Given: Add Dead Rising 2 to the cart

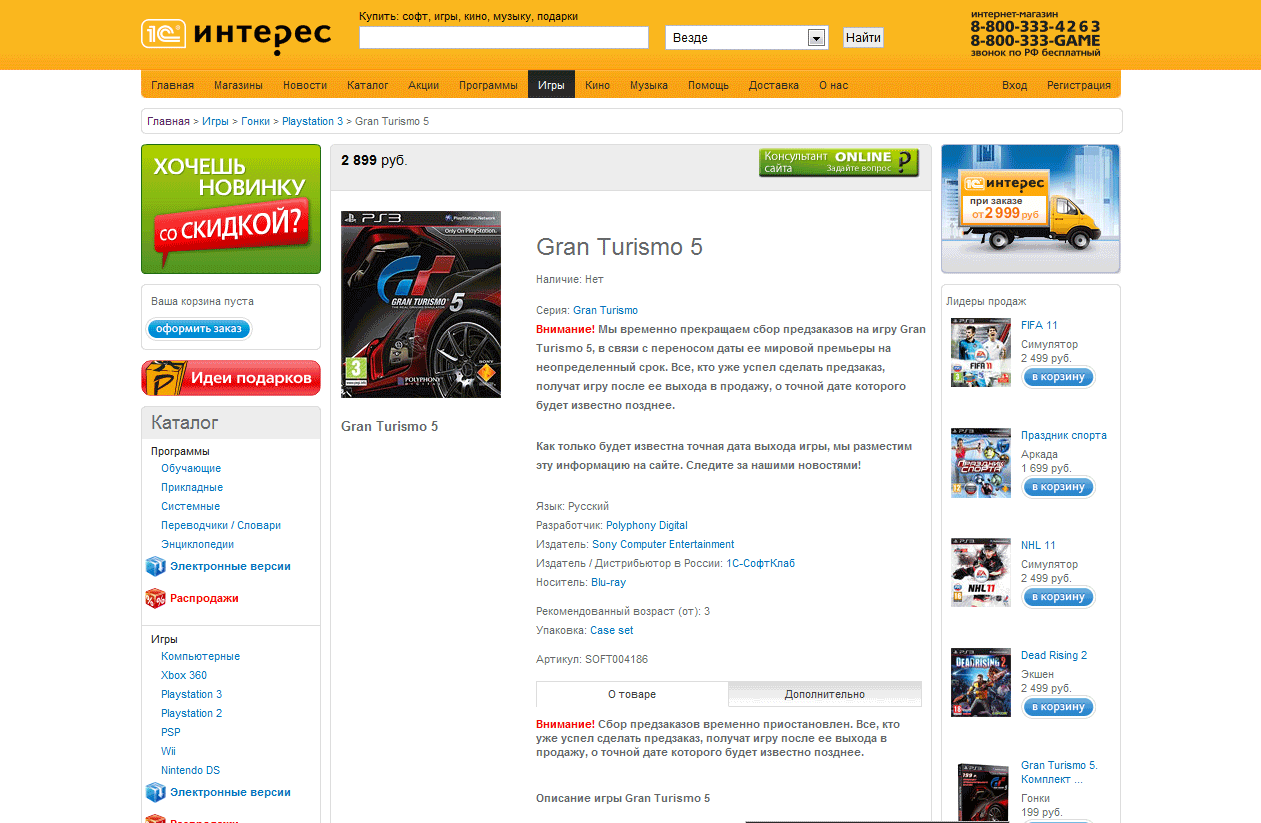Looking at the screenshot, I should tap(1058, 707).
